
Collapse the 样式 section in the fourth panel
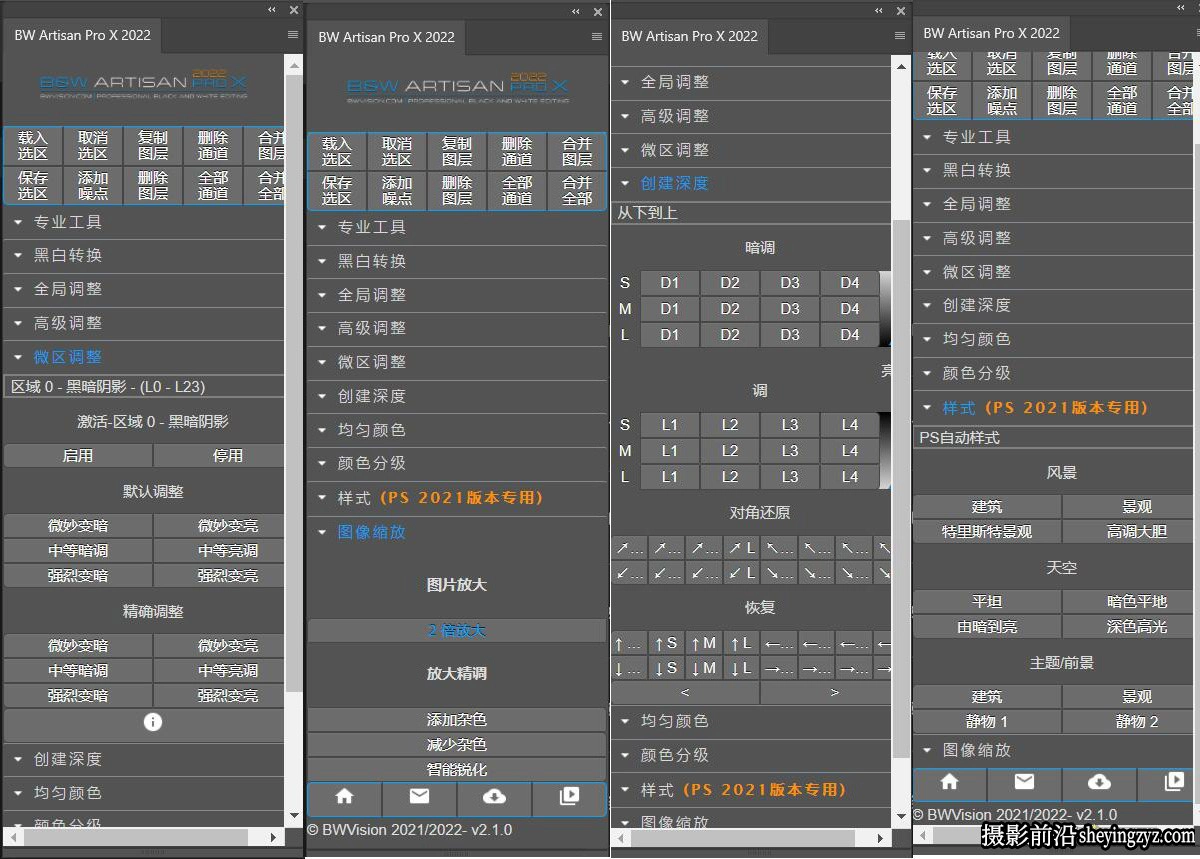(x=1054, y=407)
